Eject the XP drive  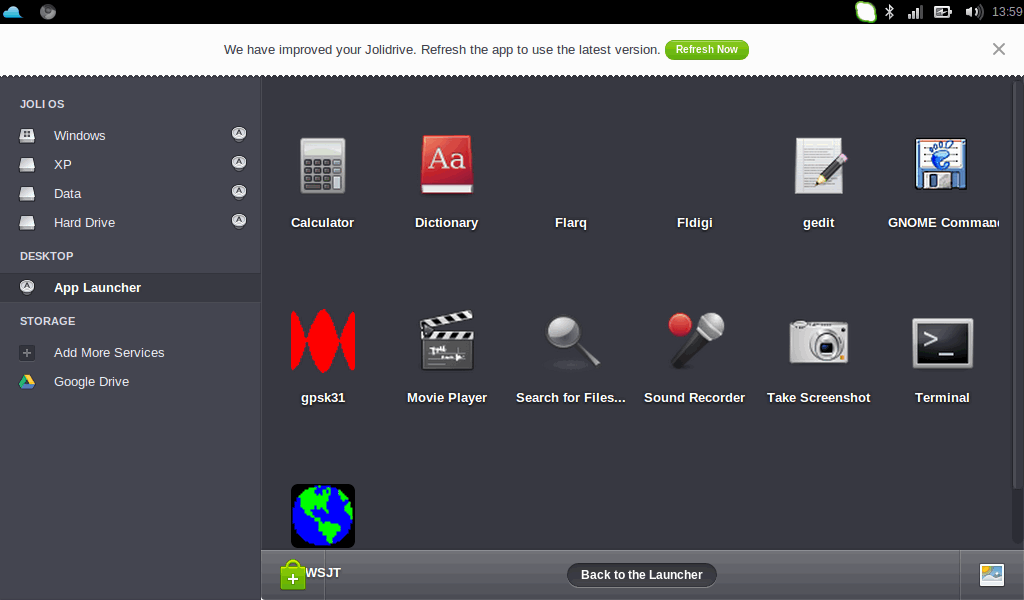239,162
